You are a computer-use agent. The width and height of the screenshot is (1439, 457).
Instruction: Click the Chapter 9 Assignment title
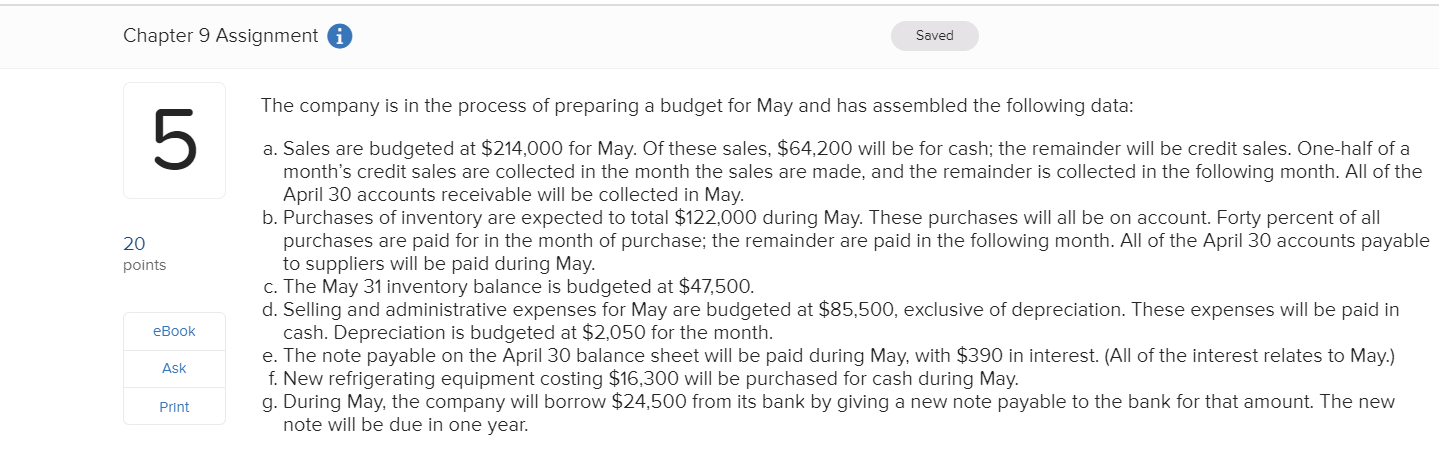point(220,36)
